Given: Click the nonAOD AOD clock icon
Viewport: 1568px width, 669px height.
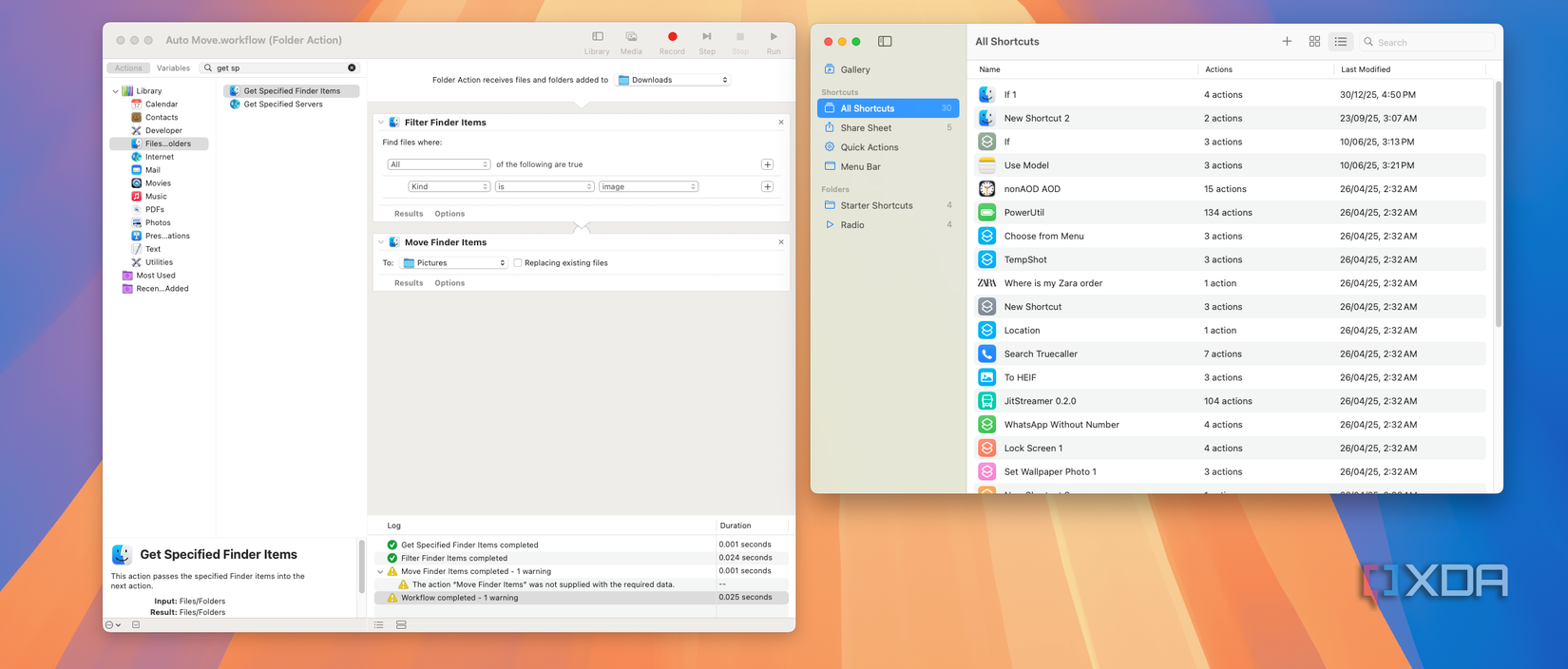Looking at the screenshot, I should (987, 188).
